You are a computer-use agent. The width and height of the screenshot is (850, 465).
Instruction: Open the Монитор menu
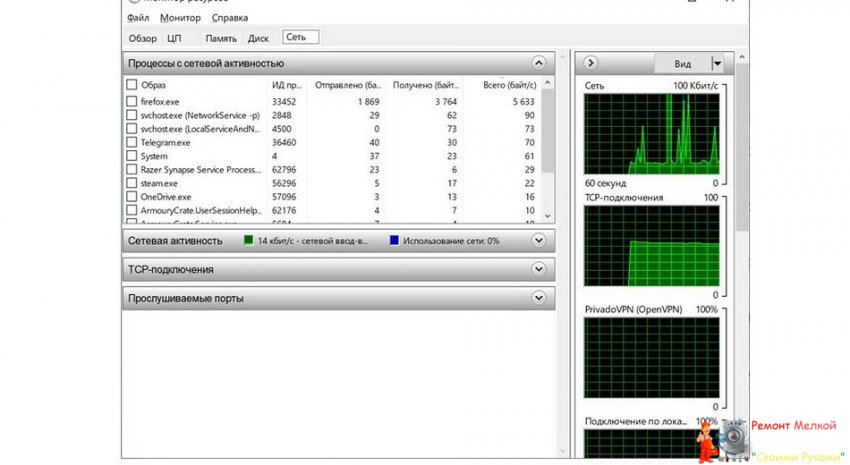tap(180, 17)
